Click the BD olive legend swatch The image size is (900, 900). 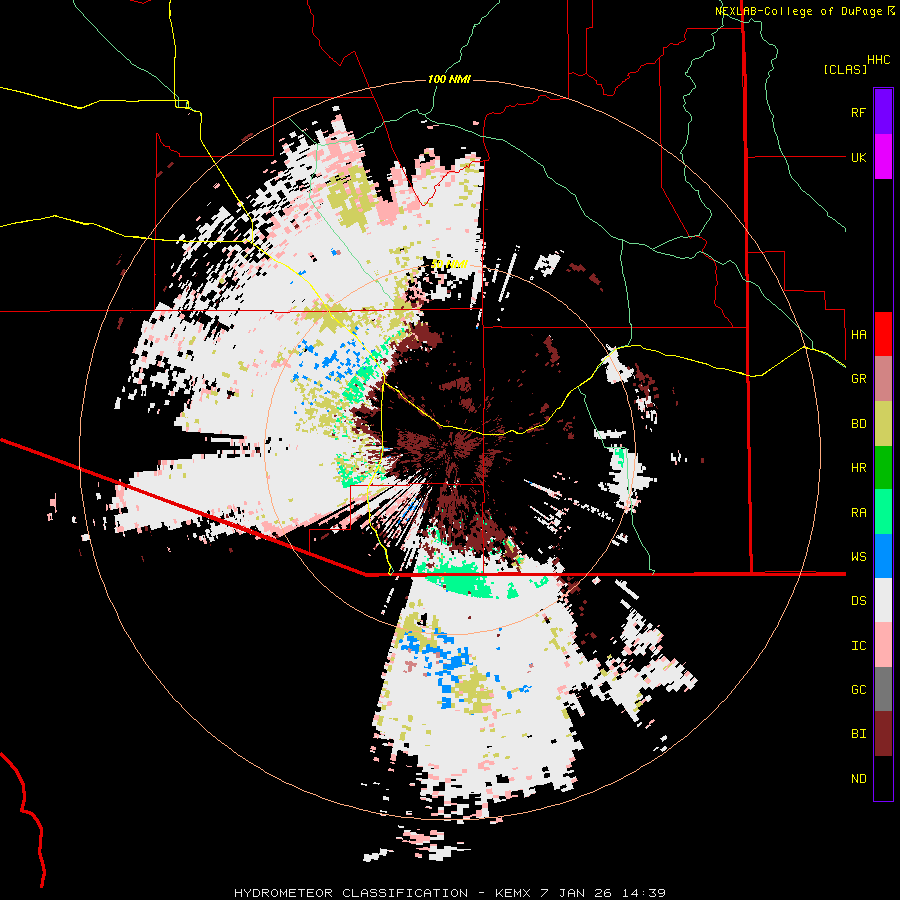pyautogui.click(x=883, y=424)
